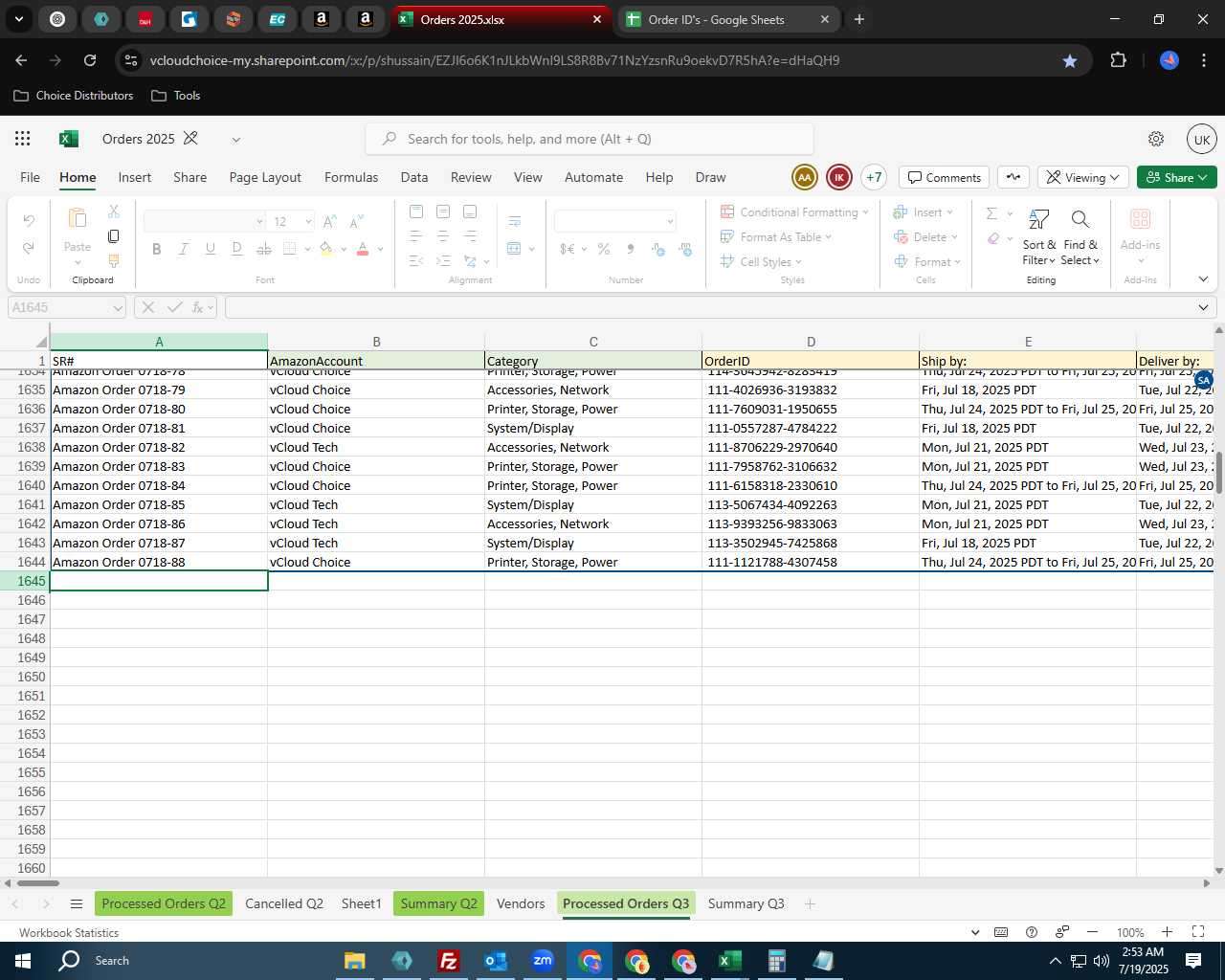Click the Merge cells icon
This screenshot has width=1225, height=980.
point(514,249)
